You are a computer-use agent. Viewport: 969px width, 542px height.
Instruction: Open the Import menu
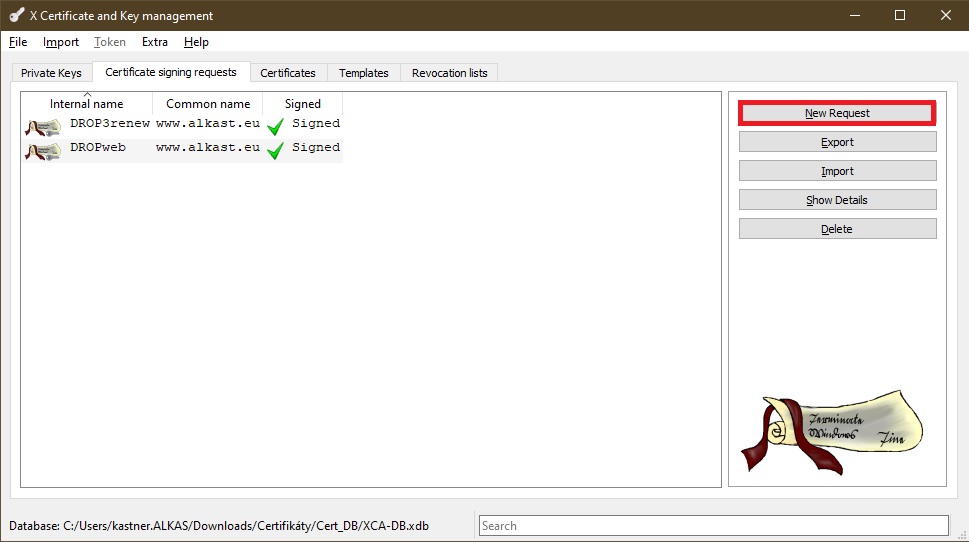(x=61, y=42)
